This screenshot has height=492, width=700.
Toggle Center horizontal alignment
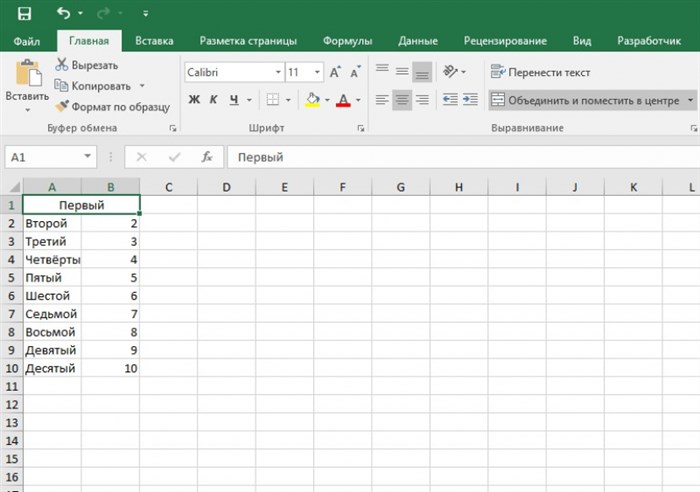click(402, 100)
